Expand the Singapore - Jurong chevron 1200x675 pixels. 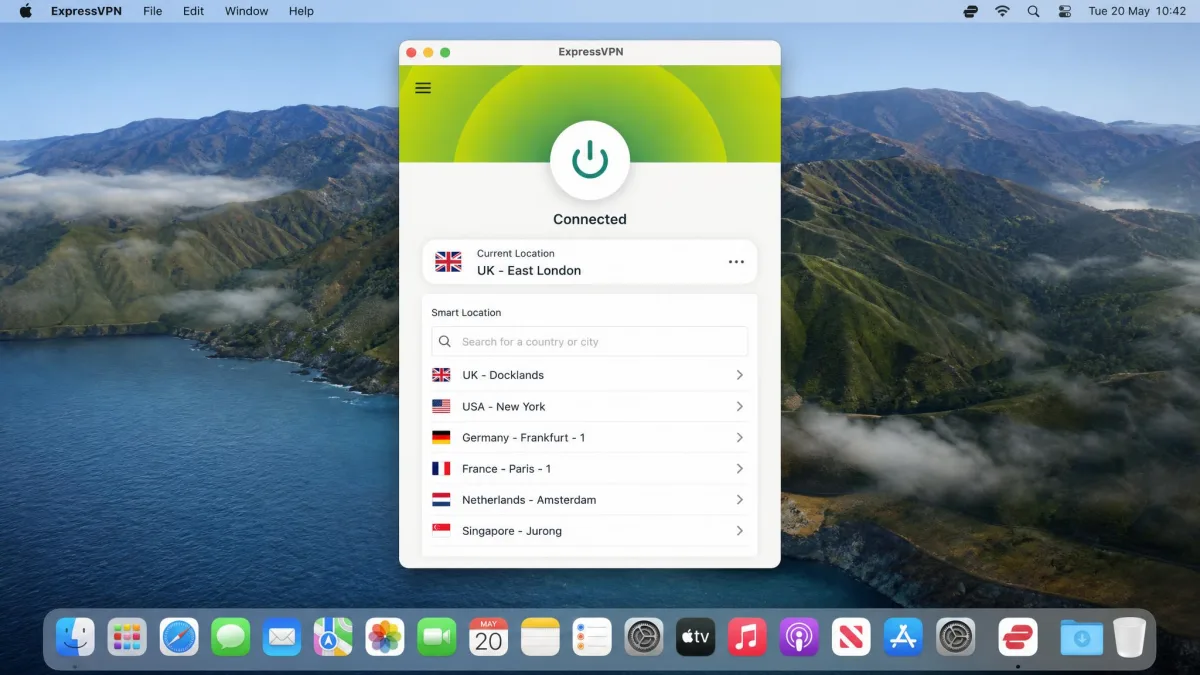740,530
